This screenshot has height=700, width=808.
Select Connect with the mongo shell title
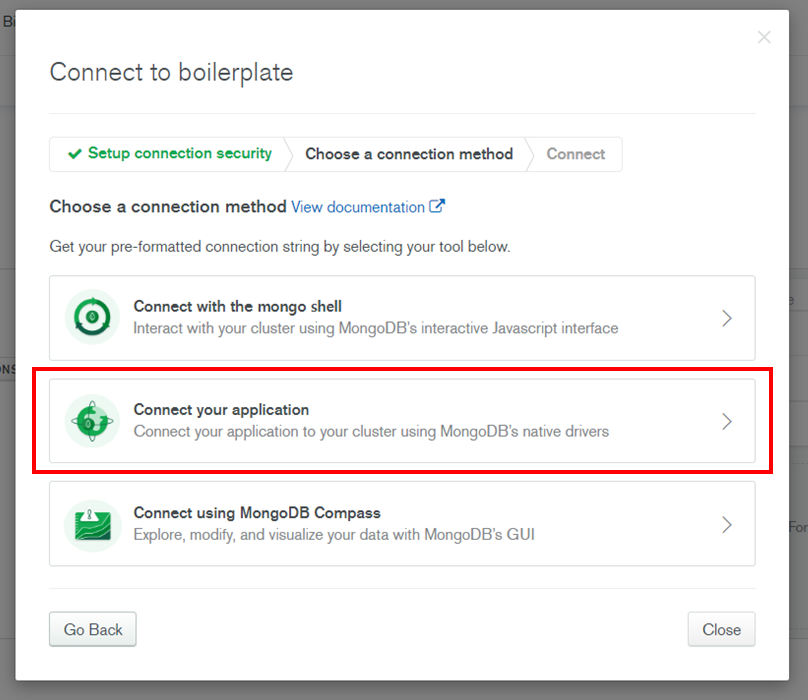click(x=238, y=307)
